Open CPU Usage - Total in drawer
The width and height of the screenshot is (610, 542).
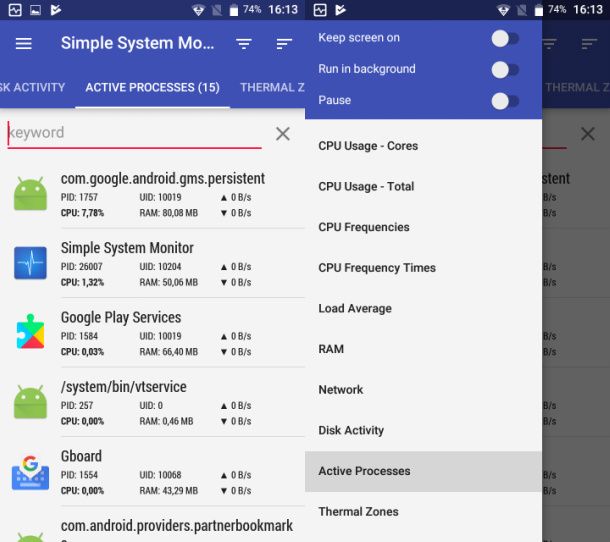[423, 186]
